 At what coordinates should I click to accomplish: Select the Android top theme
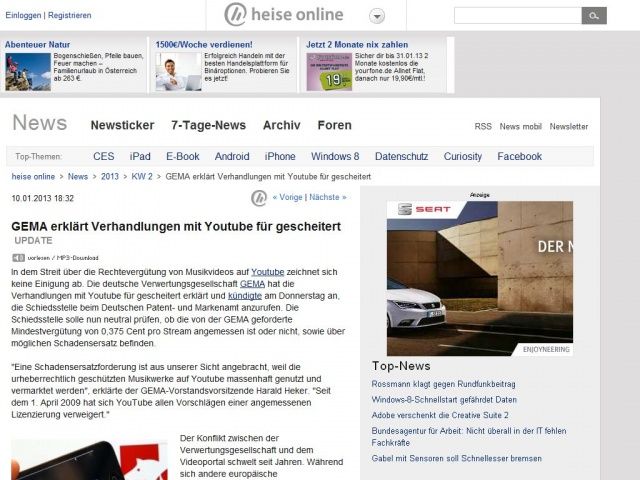tap(232, 156)
